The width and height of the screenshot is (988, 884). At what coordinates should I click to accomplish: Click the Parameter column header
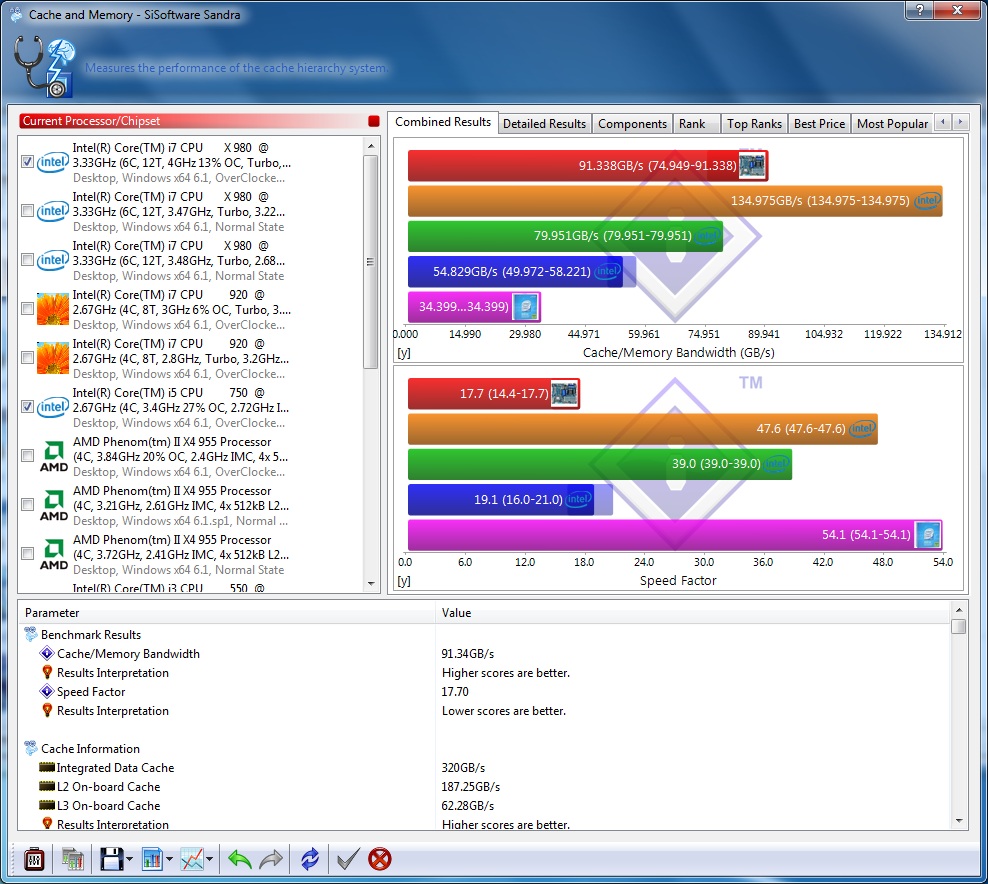pos(227,612)
